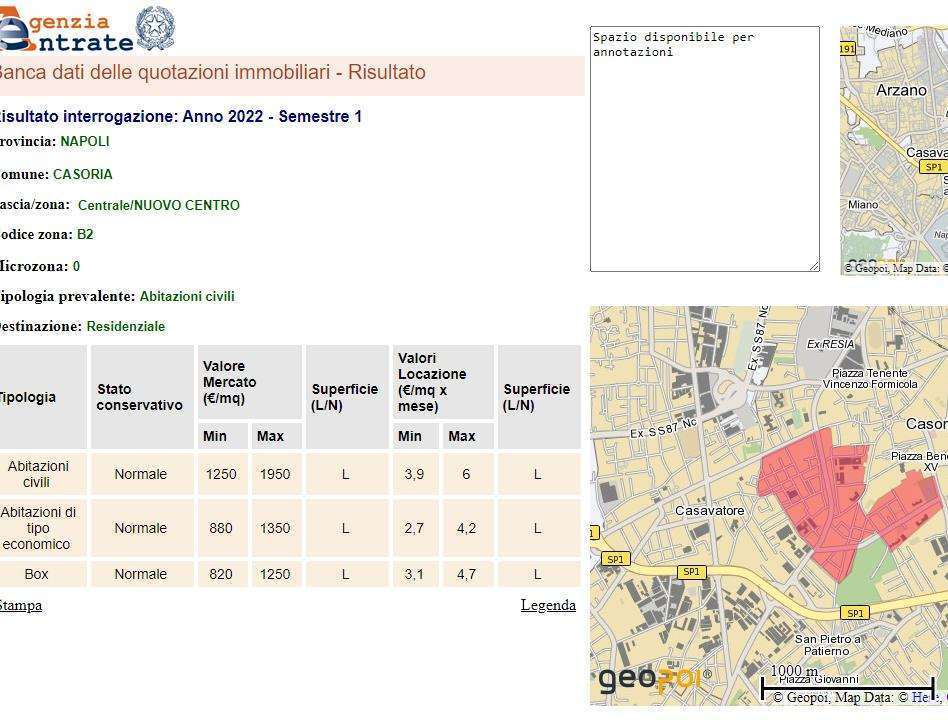948x720 pixels.
Task: Click the Geopoi logo on the map
Action: pos(653,680)
